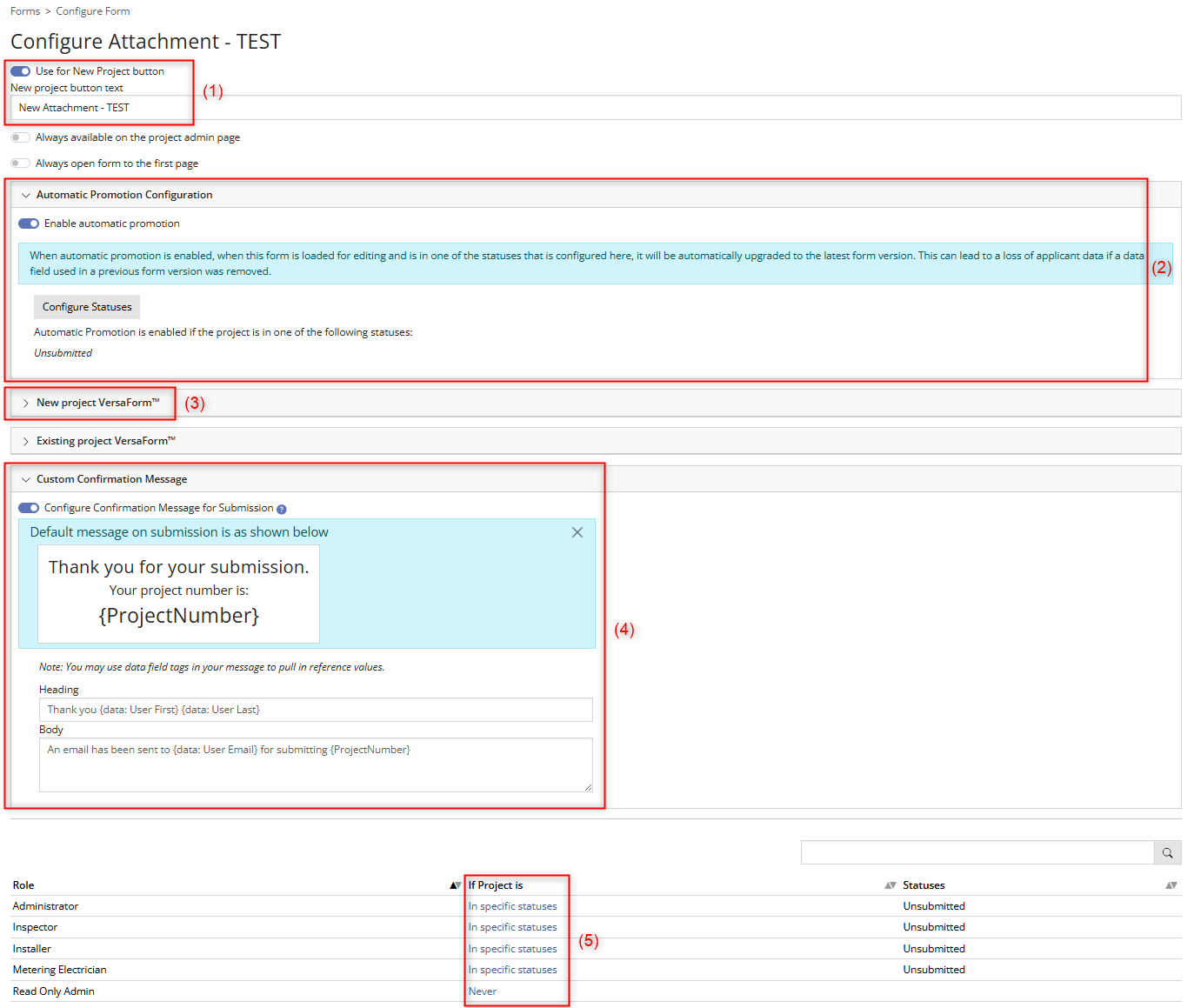The width and height of the screenshot is (1194, 1008).
Task: Dismiss default submission message with the X icon
Action: [x=577, y=531]
